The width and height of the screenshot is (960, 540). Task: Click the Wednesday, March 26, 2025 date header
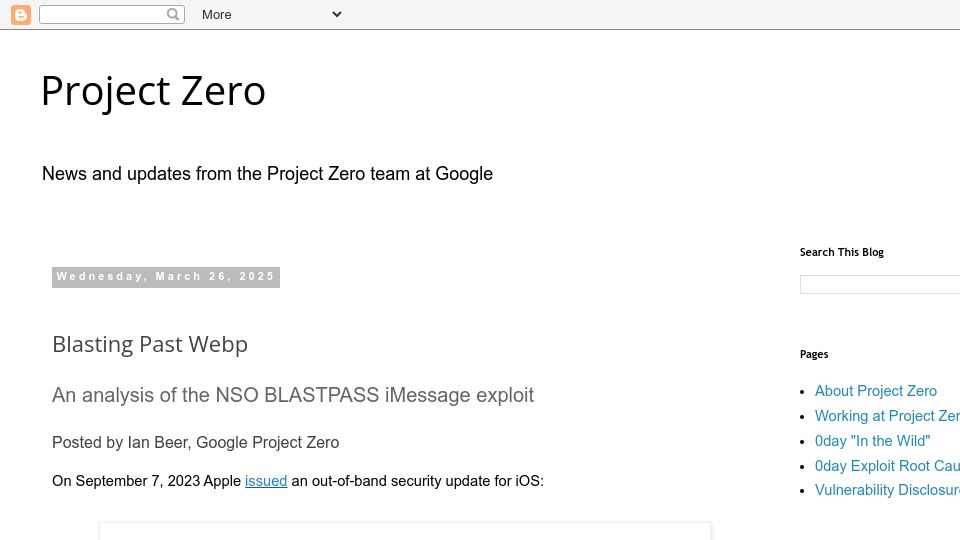pyautogui.click(x=166, y=277)
